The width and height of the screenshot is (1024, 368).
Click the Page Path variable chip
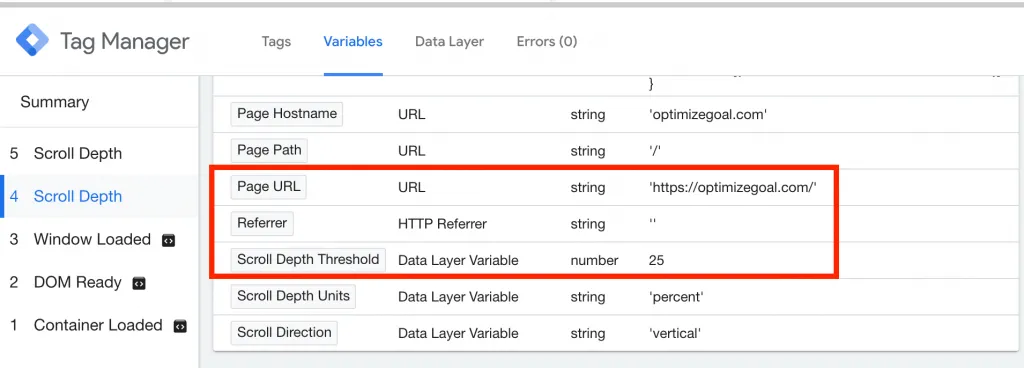269,150
